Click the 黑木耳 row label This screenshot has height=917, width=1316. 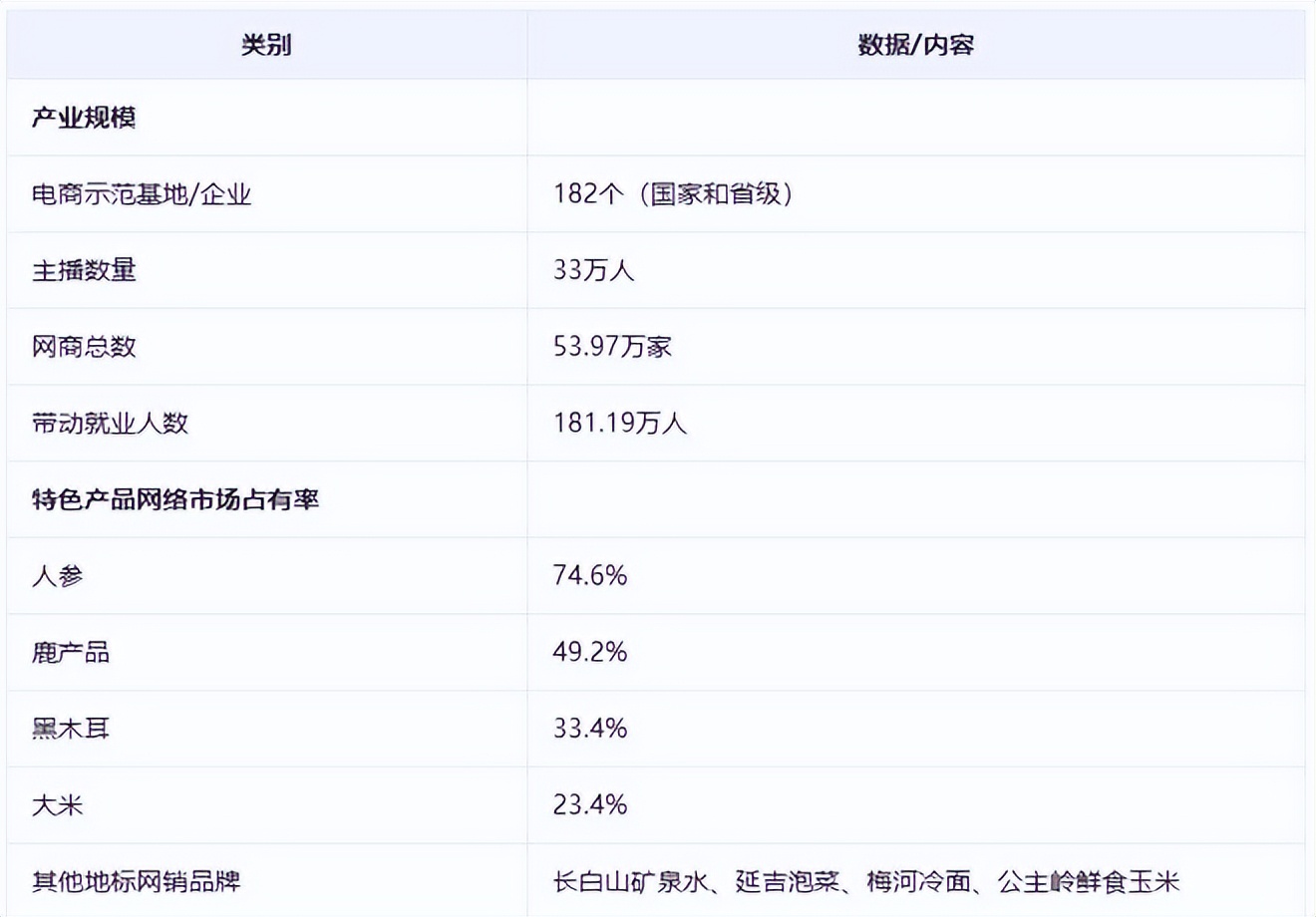[x=71, y=729]
